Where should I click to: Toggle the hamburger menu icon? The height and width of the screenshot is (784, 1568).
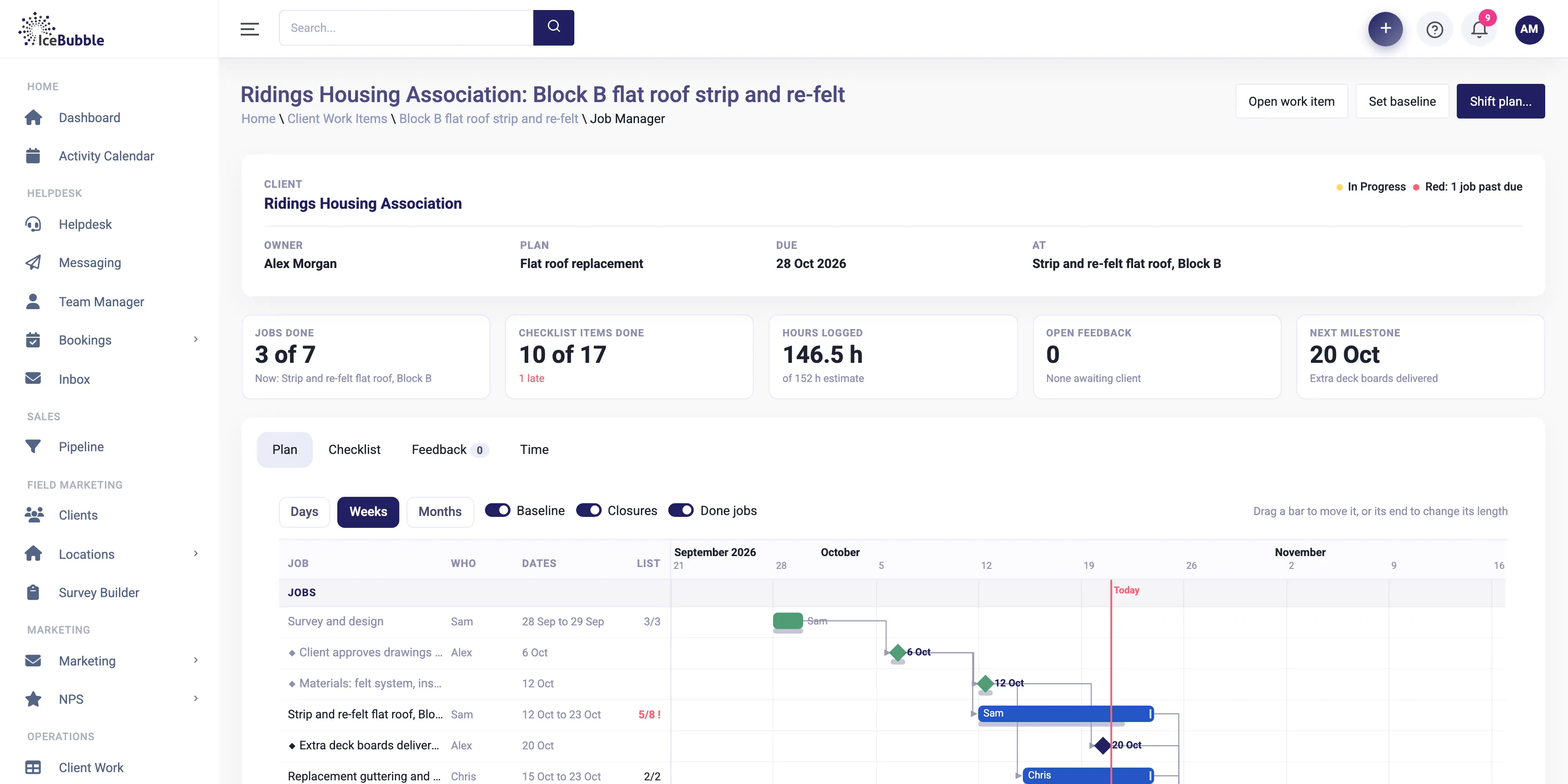(x=250, y=29)
